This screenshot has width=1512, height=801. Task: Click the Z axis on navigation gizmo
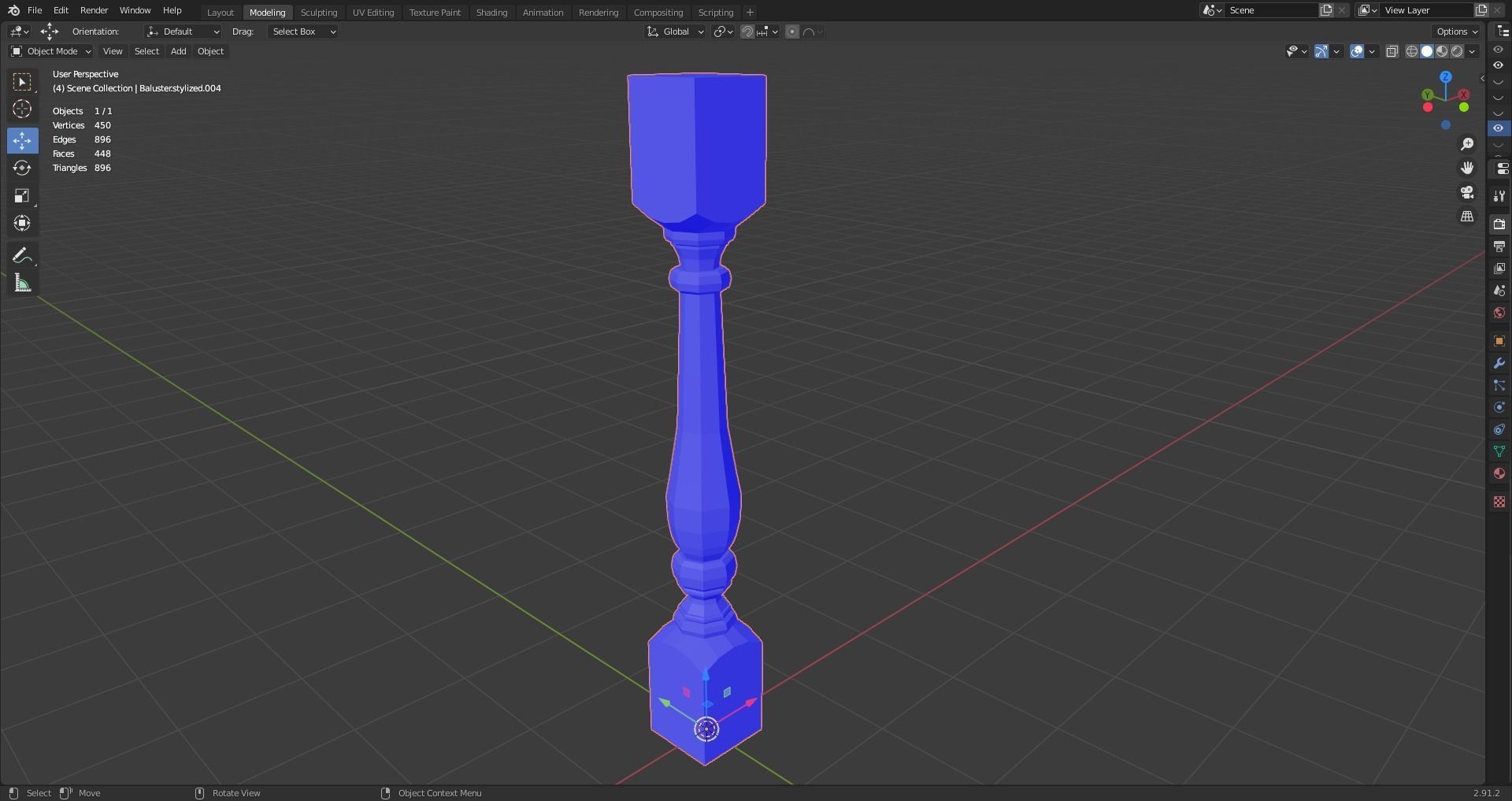(1446, 77)
